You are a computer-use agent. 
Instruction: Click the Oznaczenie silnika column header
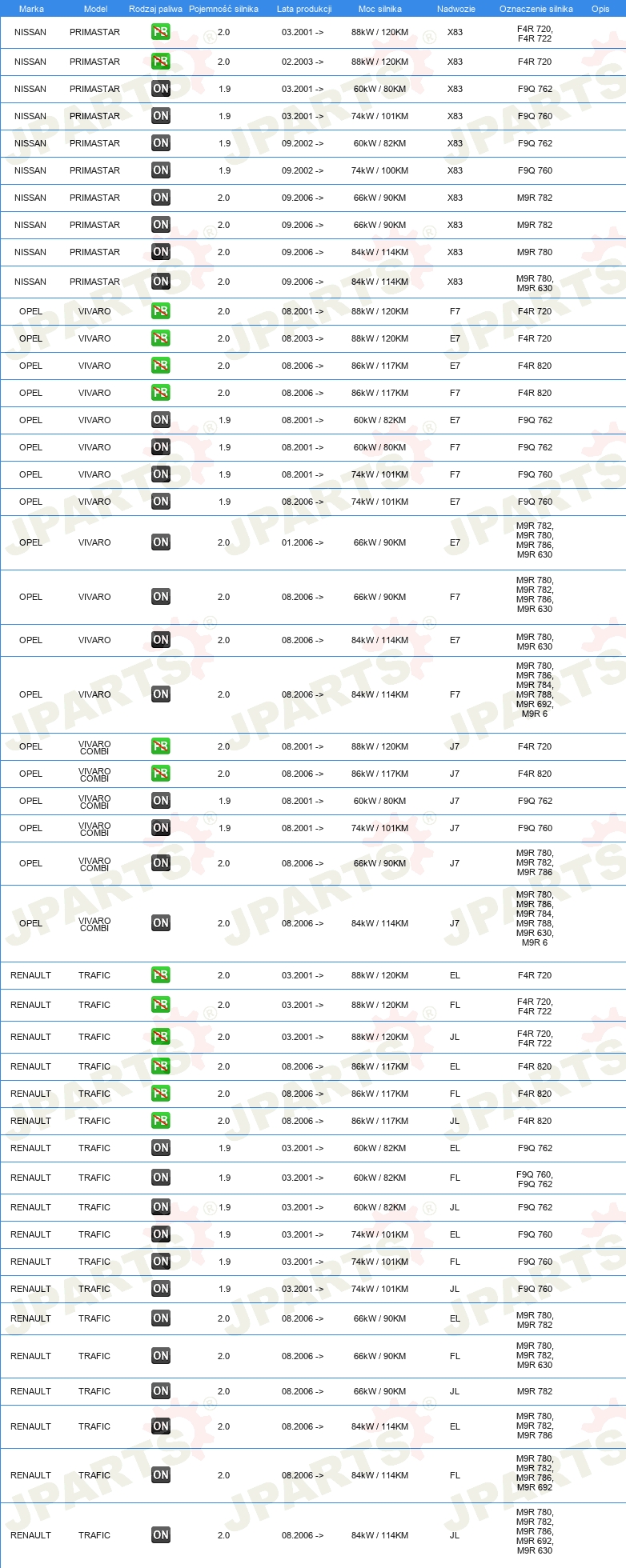point(536,9)
